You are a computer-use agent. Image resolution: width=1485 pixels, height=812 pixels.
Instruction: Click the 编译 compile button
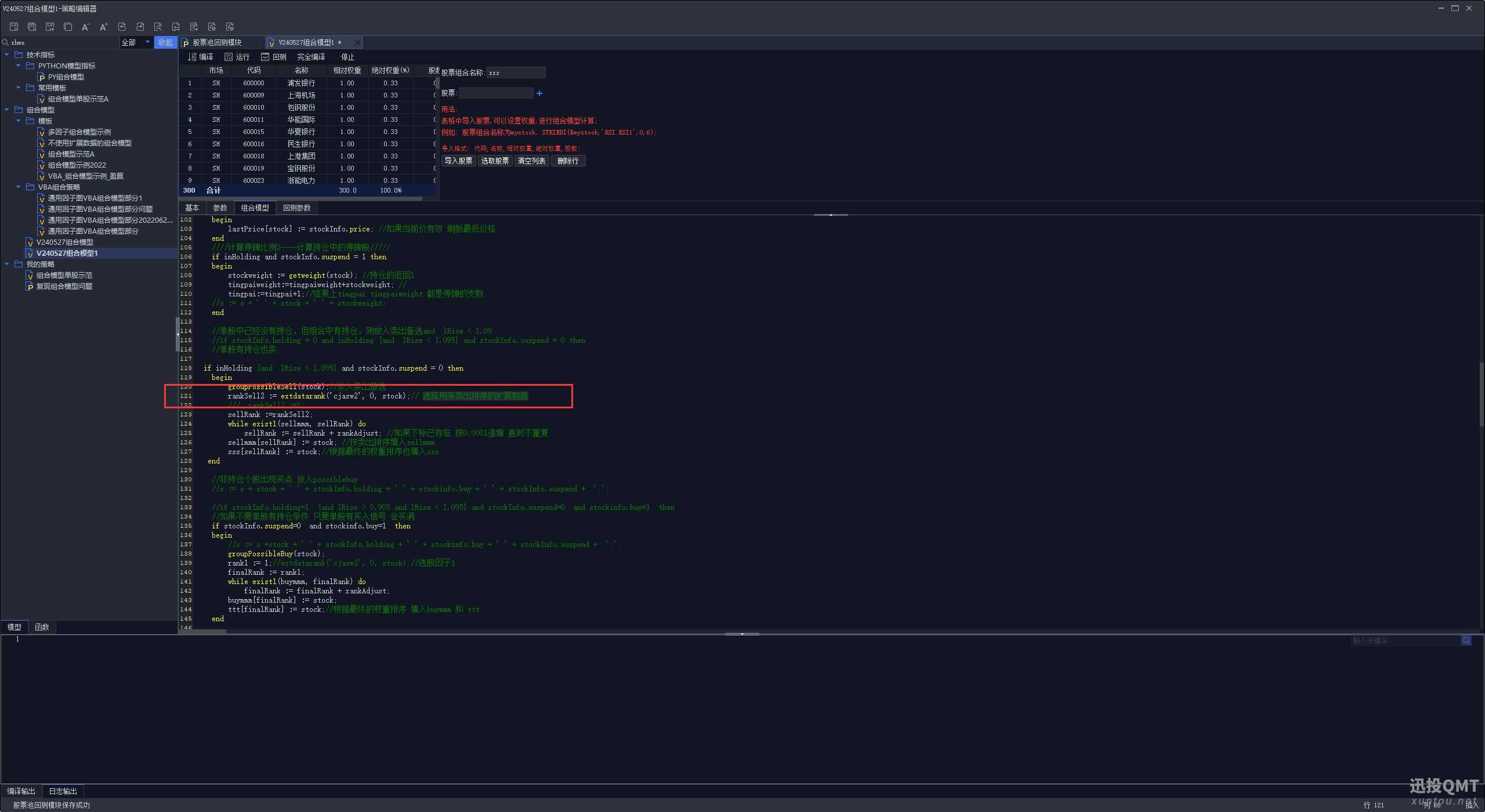point(200,57)
